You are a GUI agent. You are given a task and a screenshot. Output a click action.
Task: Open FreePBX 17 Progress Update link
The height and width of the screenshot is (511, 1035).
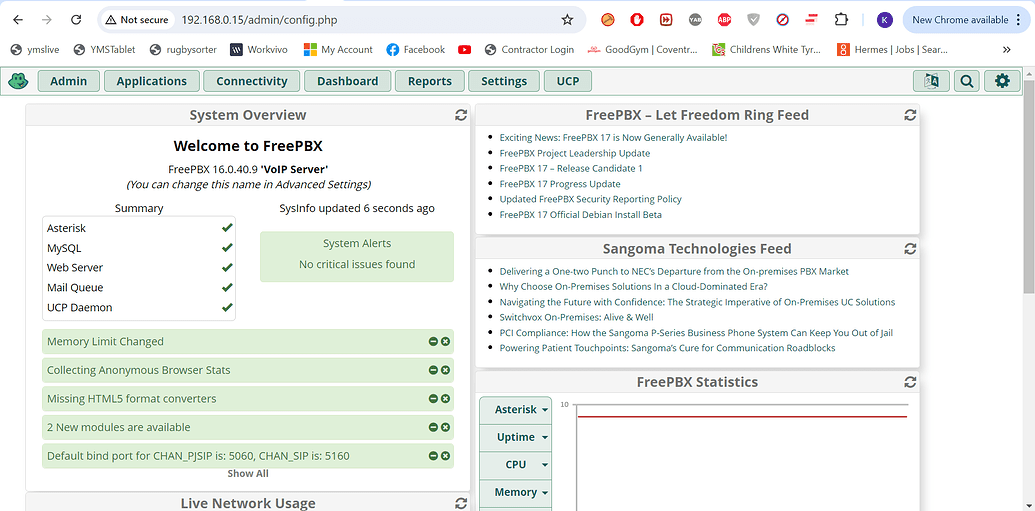(x=560, y=184)
